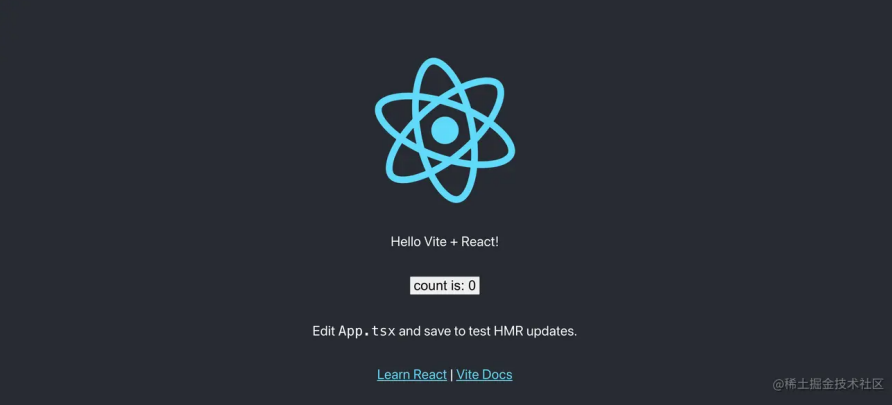Click the pipe separator between the links

[x=452, y=375]
